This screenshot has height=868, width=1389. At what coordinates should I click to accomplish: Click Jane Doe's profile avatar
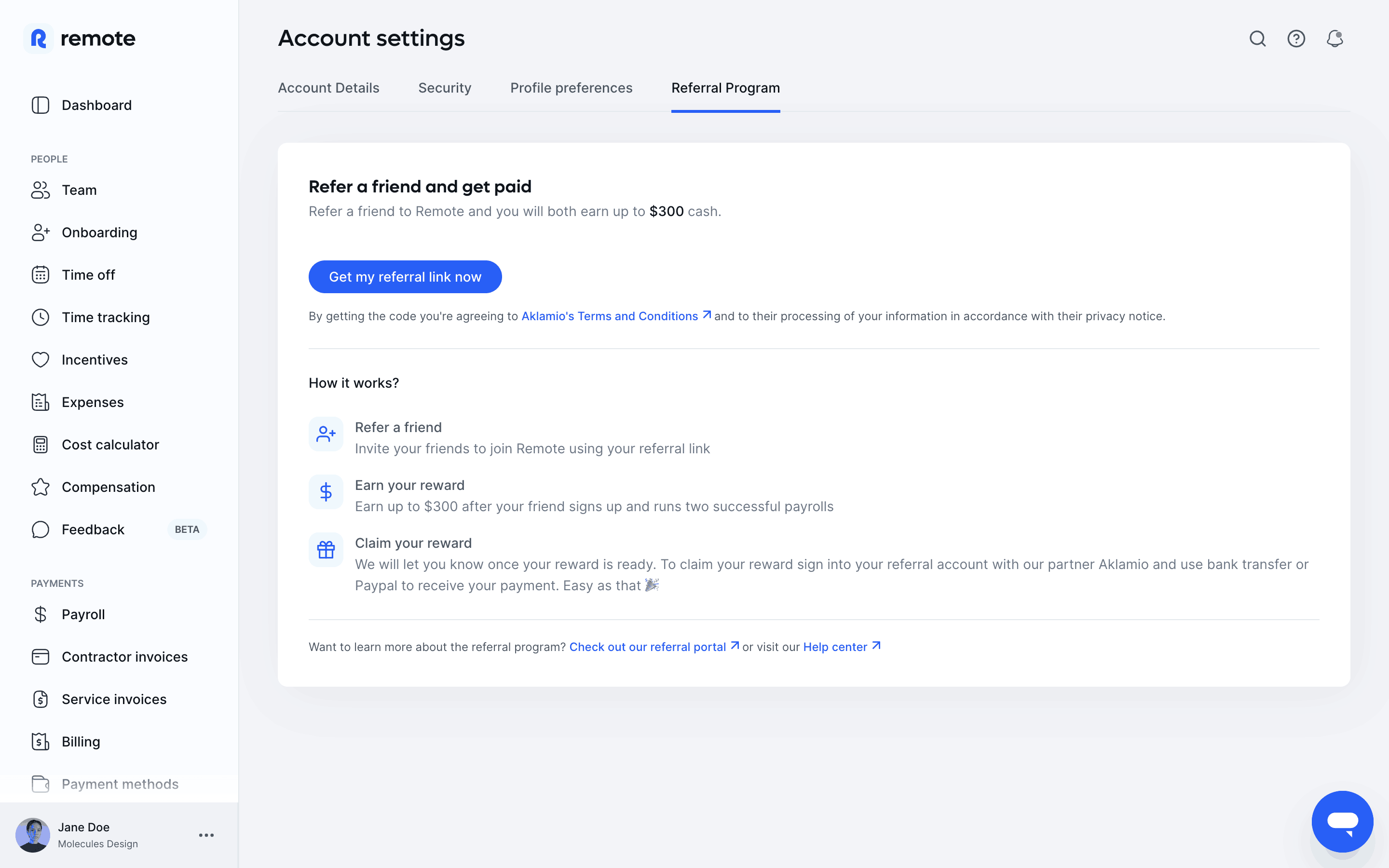(33, 835)
